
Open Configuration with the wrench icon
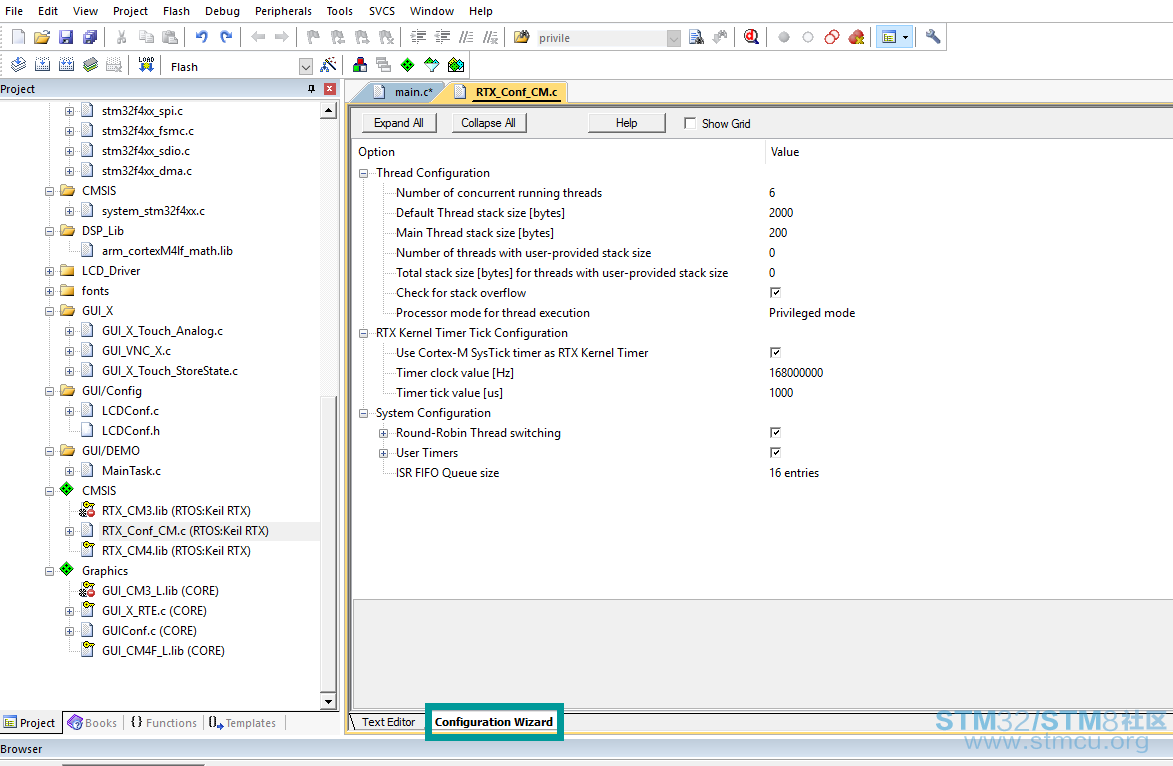click(933, 37)
